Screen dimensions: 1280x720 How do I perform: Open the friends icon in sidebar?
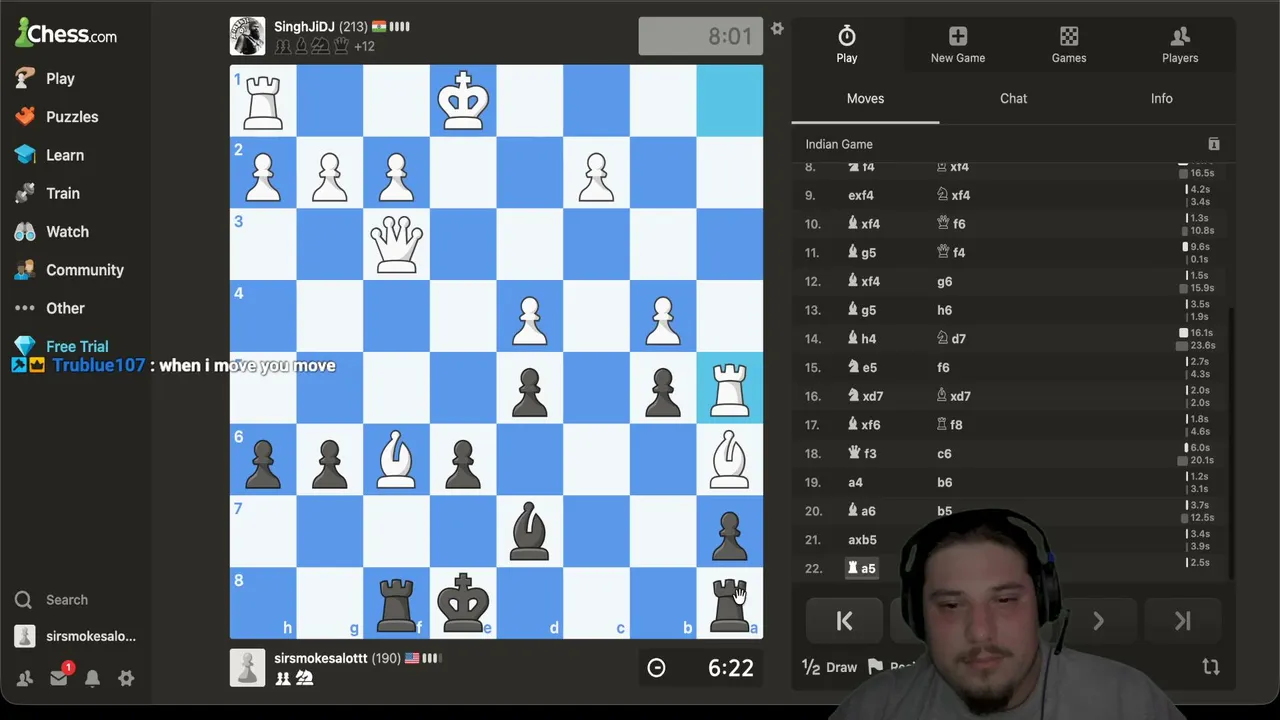click(25, 678)
